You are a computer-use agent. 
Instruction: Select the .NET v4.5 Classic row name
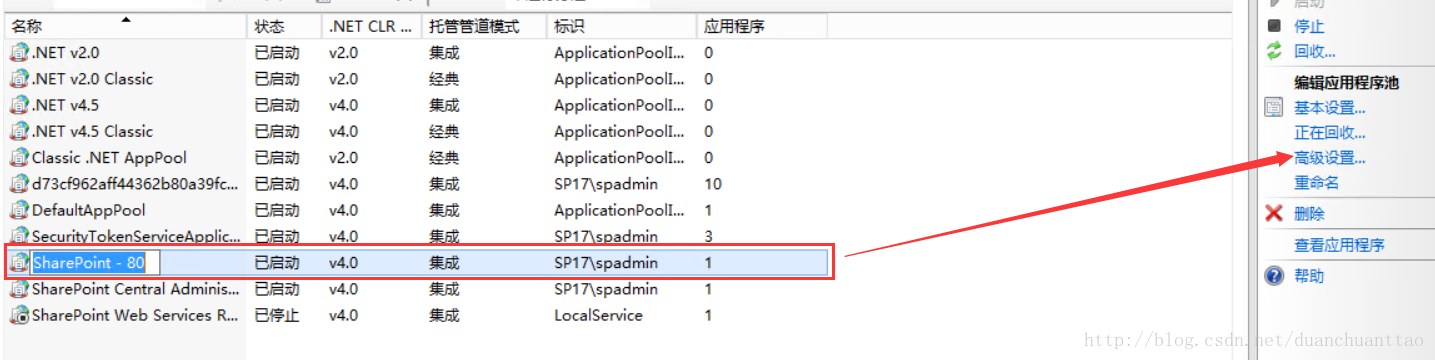(x=92, y=131)
